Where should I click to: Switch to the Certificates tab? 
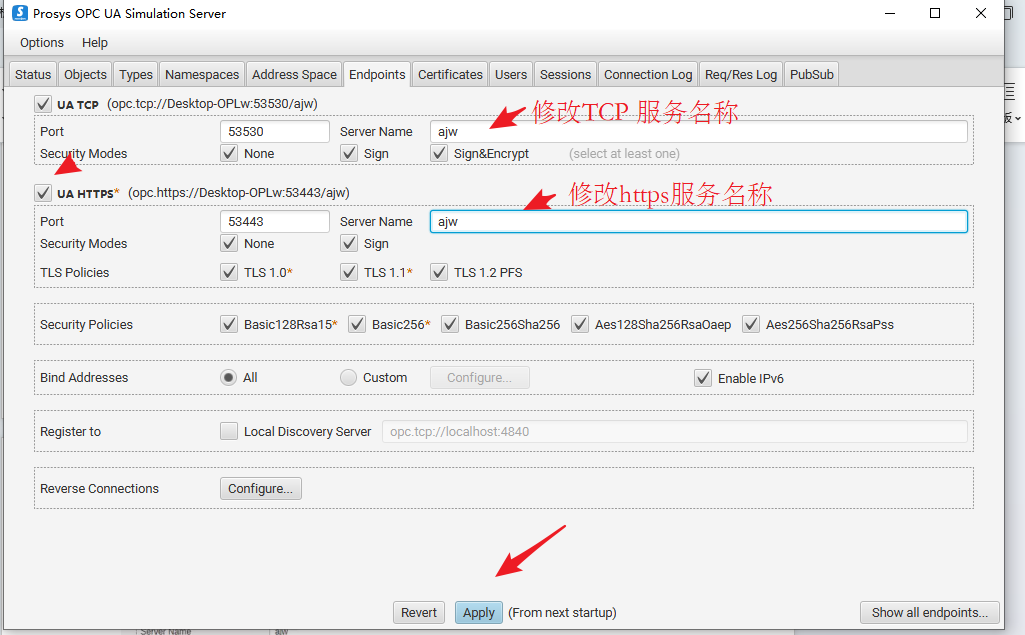pos(450,75)
